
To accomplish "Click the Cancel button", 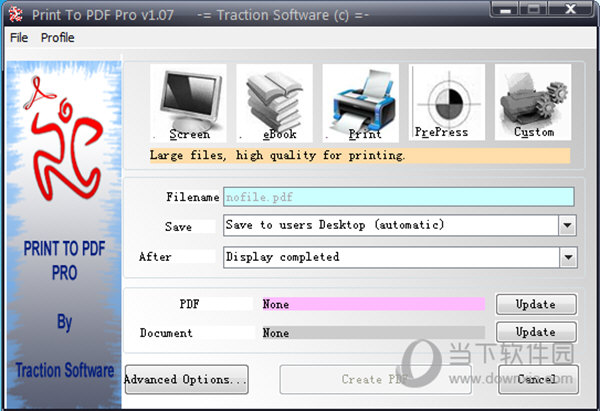I will 538,380.
